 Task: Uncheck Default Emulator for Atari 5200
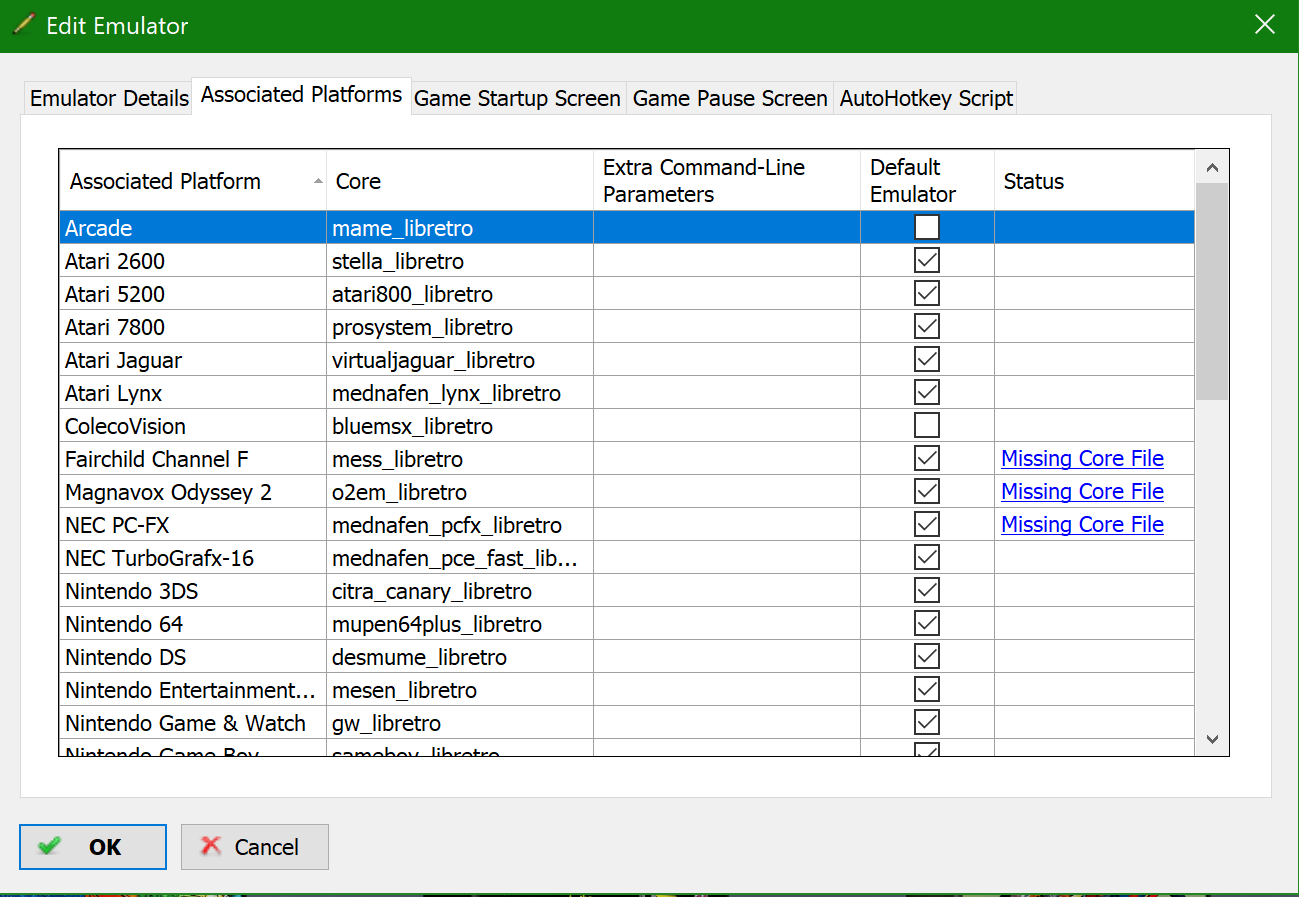927,294
